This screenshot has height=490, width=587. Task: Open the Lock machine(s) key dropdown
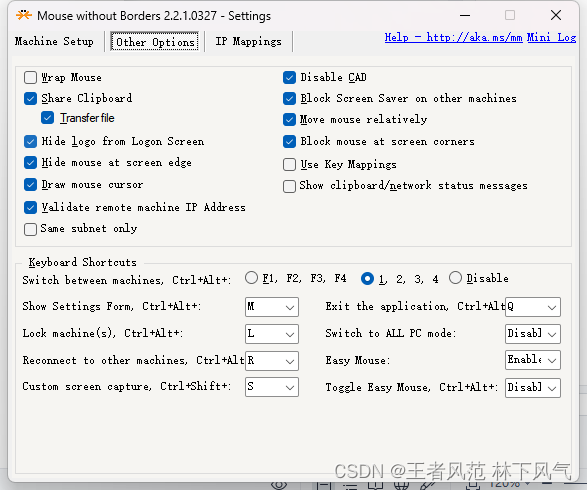point(272,334)
